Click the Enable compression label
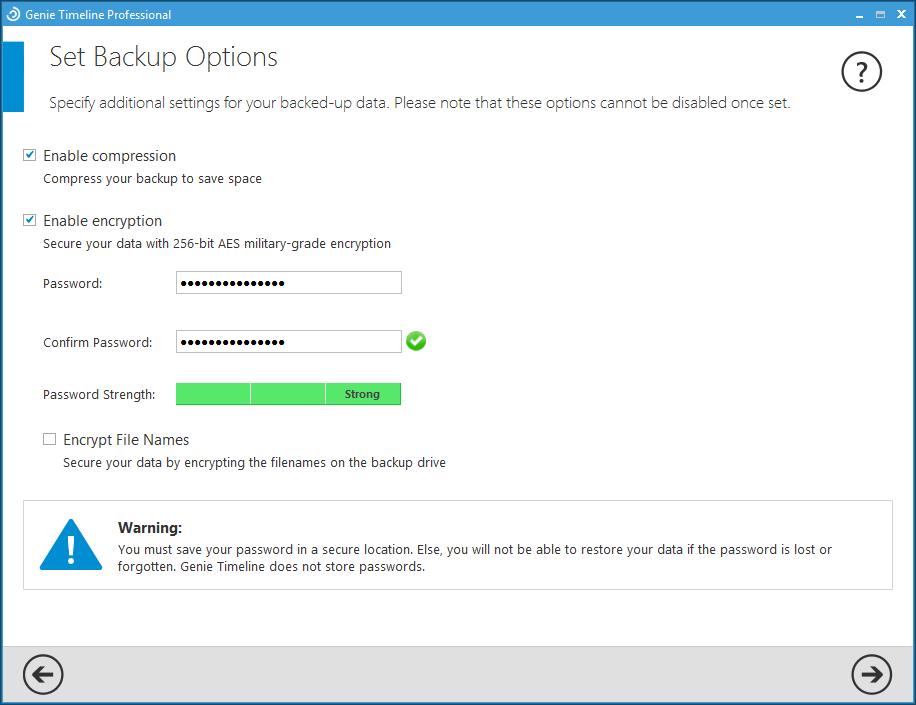Viewport: 916px width, 705px height. coord(109,156)
